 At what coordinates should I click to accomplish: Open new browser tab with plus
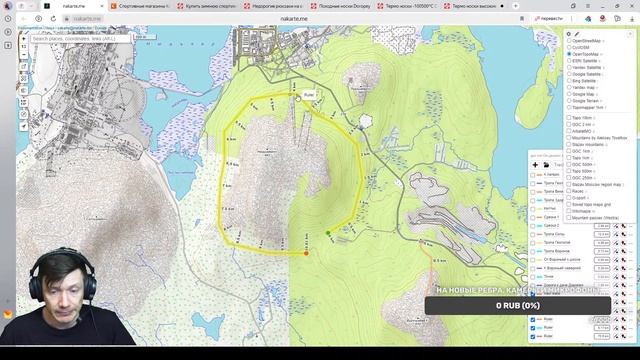[516, 6]
